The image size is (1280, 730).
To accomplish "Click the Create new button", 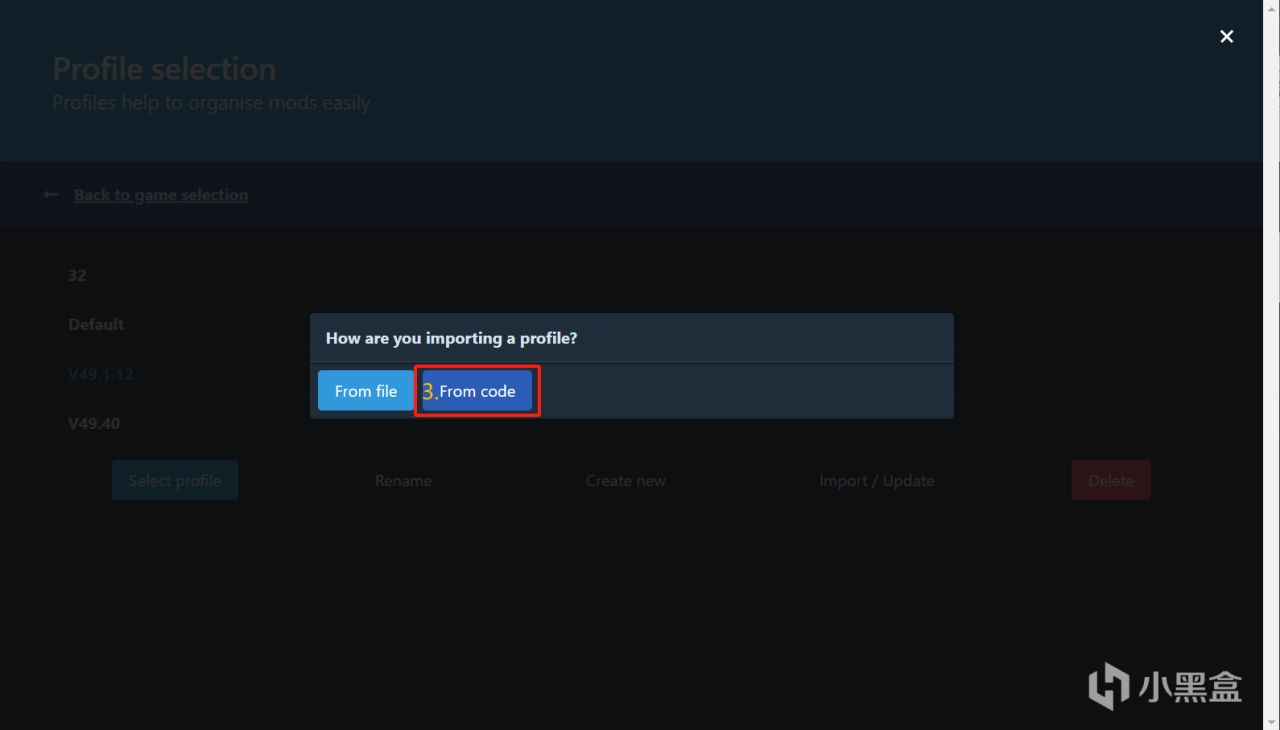I will pos(626,480).
